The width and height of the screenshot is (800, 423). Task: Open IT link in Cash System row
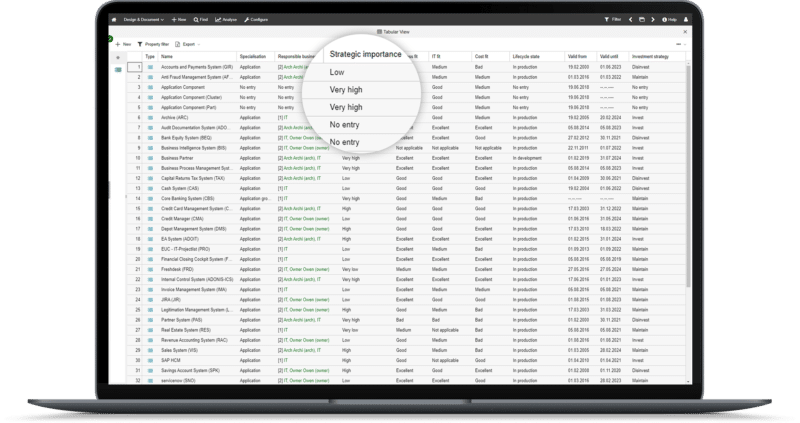point(286,188)
